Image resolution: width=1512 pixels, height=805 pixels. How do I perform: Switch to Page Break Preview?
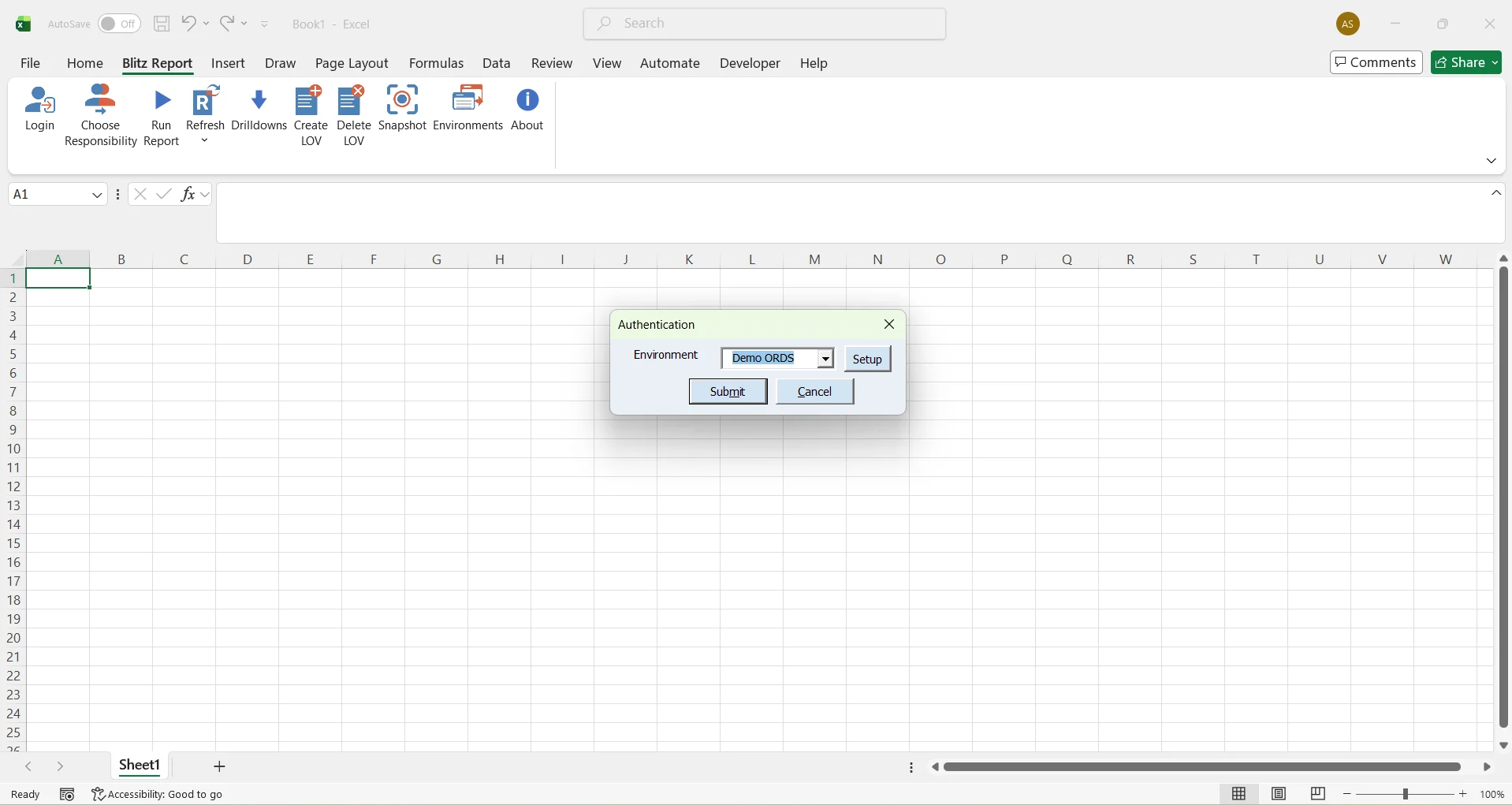click(1319, 794)
